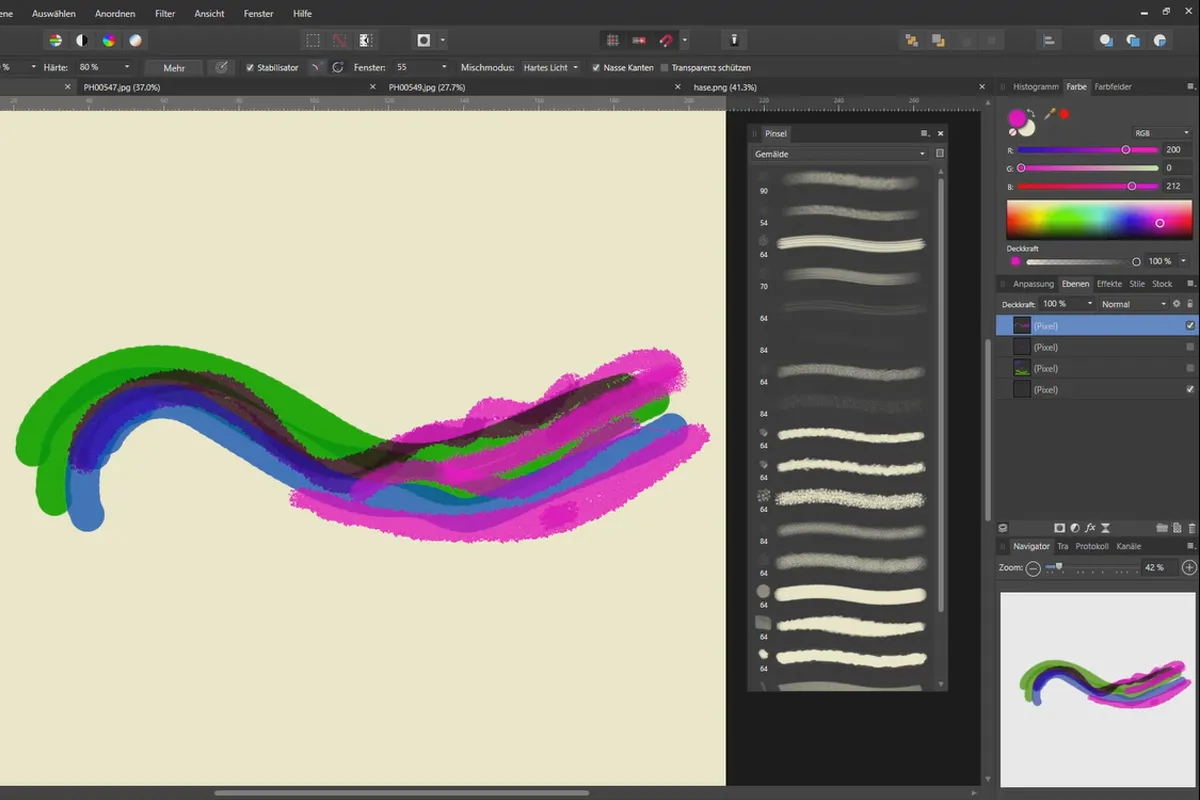This screenshot has height=800, width=1200.
Task: Click the quick mask icon
Action: pyautogui.click(x=424, y=41)
